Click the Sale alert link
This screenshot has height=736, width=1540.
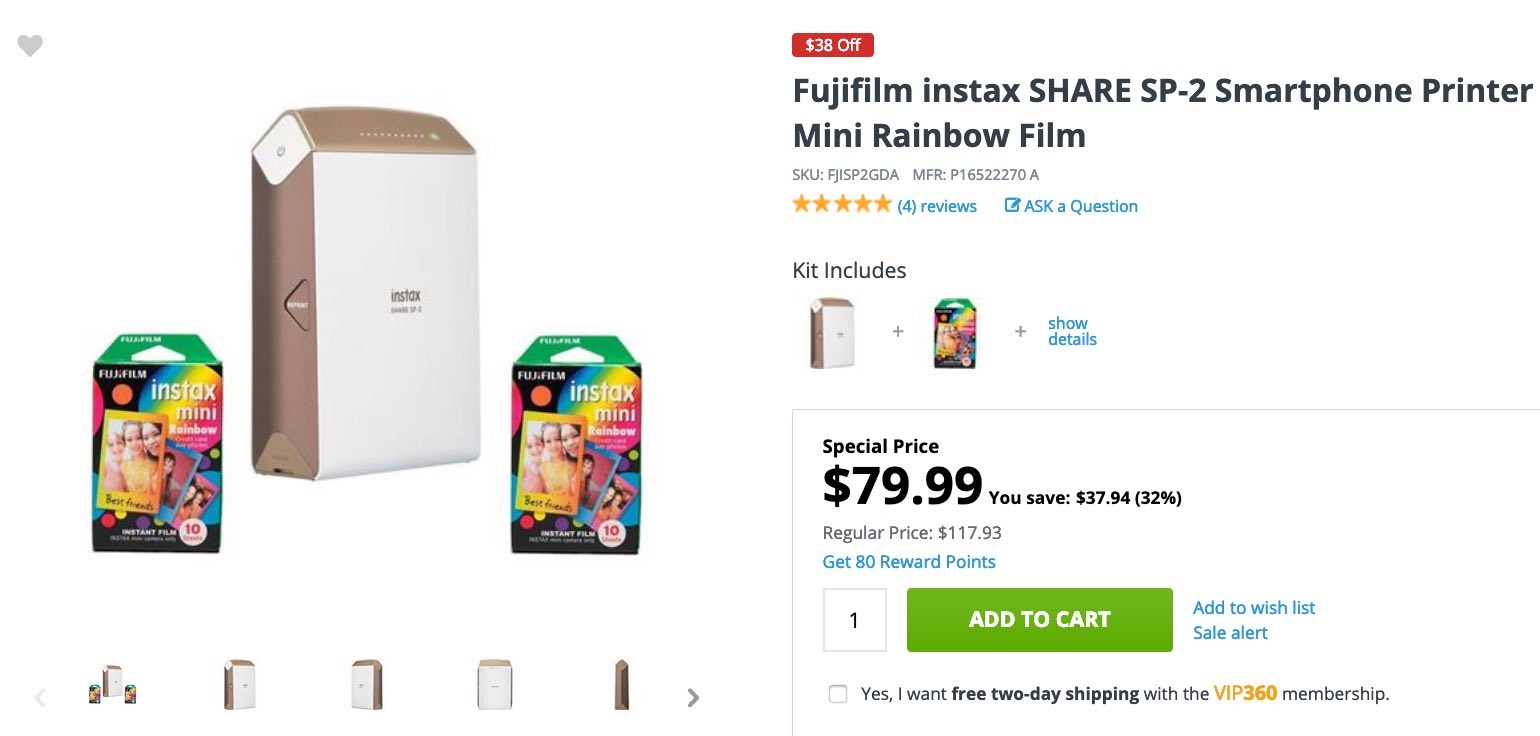[x=1230, y=633]
